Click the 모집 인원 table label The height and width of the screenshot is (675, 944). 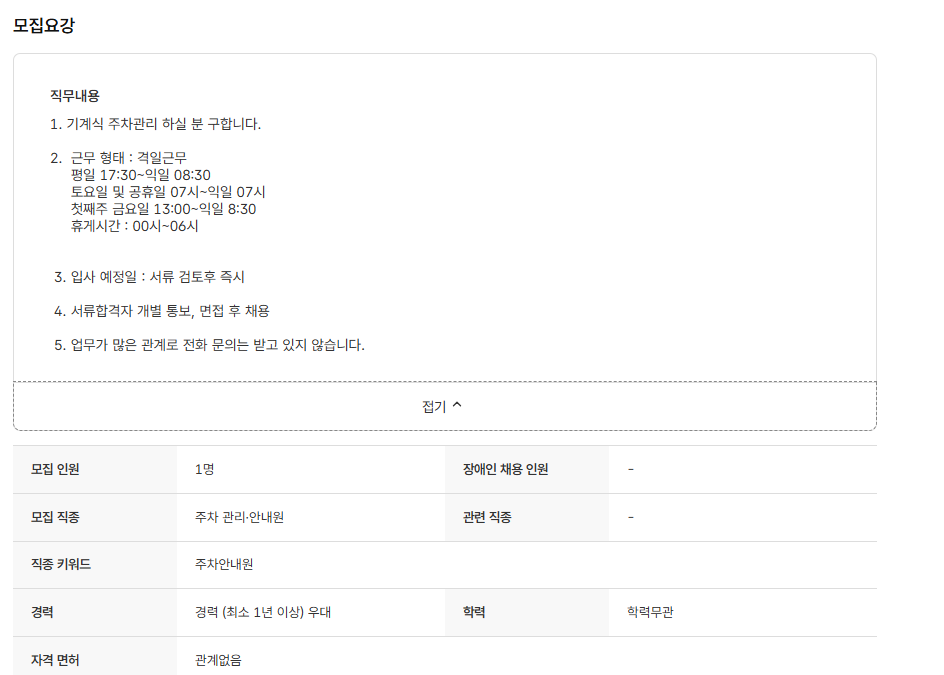tap(55, 469)
